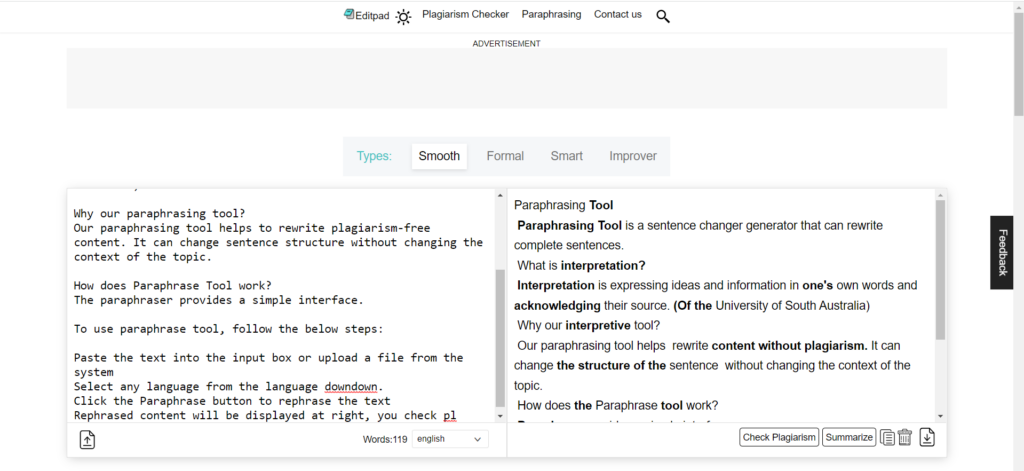Image resolution: width=1024 pixels, height=471 pixels.
Task: Click "Why our paraphrasing tool?" in input
Action: pyautogui.click(x=159, y=214)
